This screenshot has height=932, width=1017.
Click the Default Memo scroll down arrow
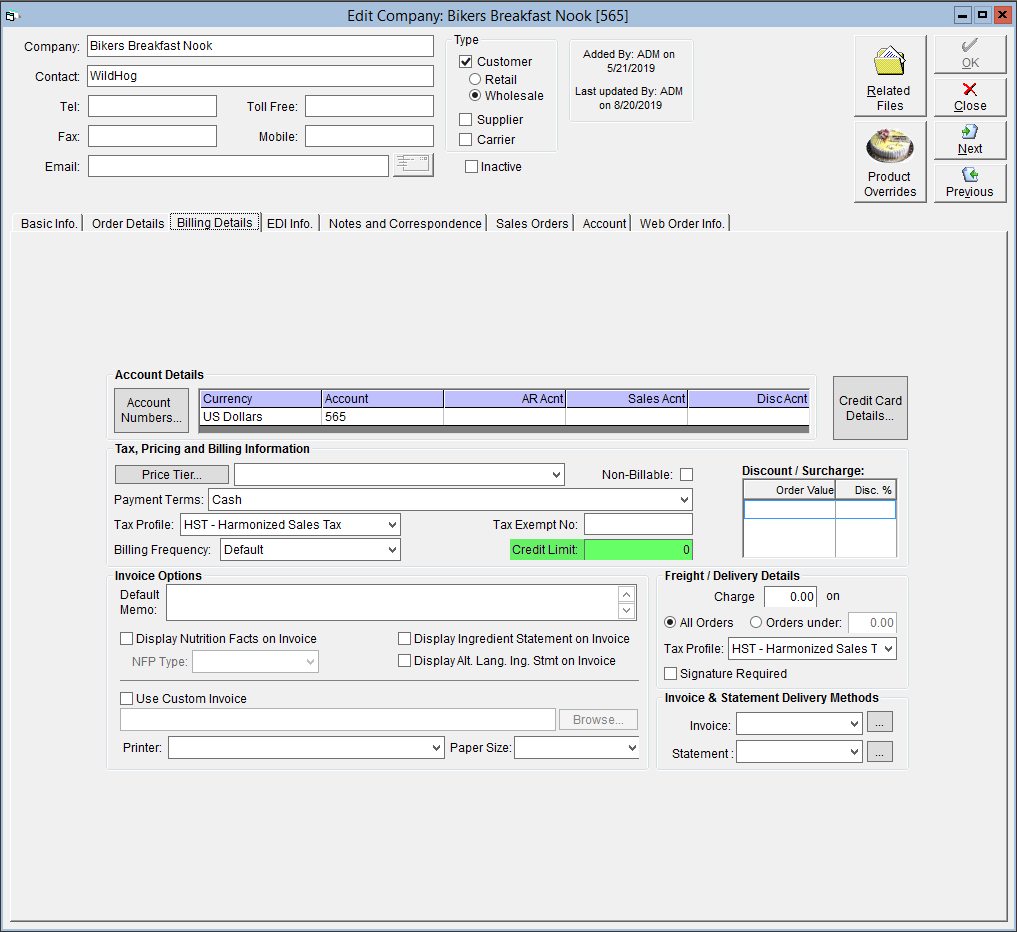pyautogui.click(x=627, y=610)
